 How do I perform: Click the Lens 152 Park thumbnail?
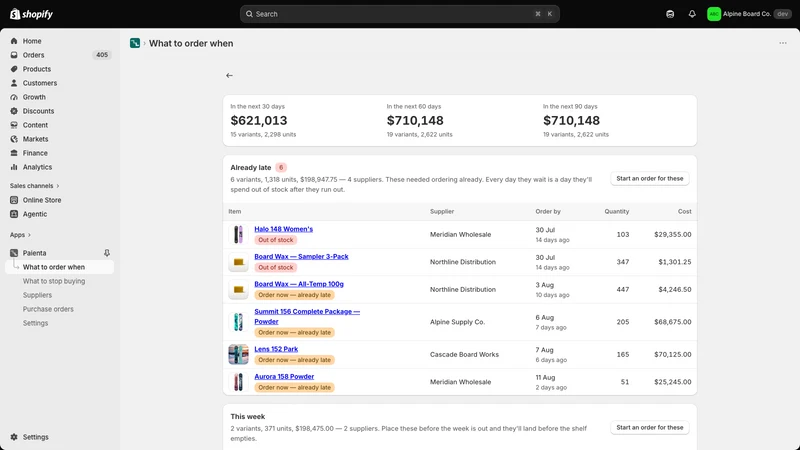pyautogui.click(x=238, y=354)
